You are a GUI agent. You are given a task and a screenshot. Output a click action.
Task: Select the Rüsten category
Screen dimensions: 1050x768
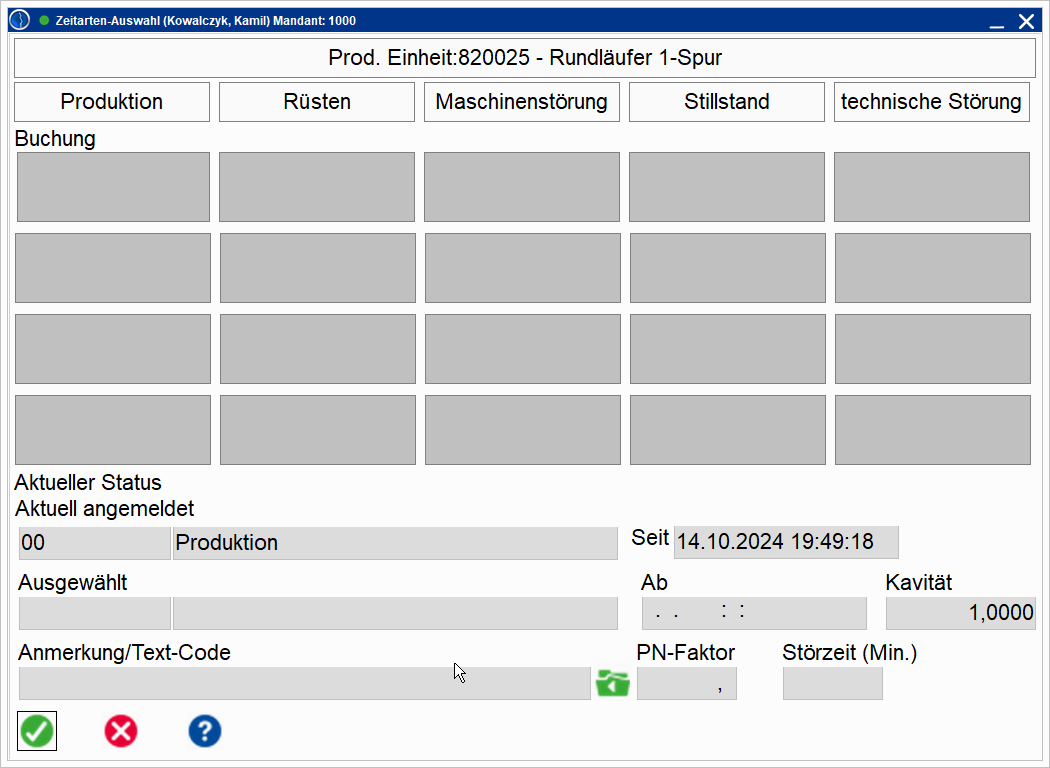(316, 102)
